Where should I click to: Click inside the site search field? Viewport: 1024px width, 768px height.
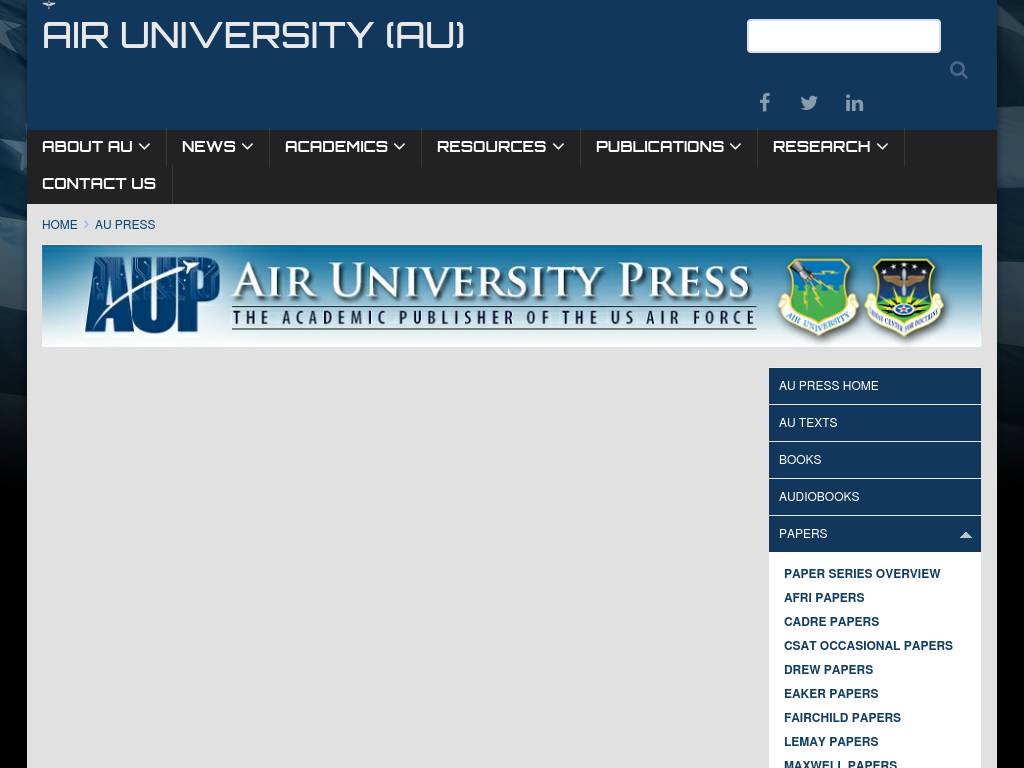843,36
